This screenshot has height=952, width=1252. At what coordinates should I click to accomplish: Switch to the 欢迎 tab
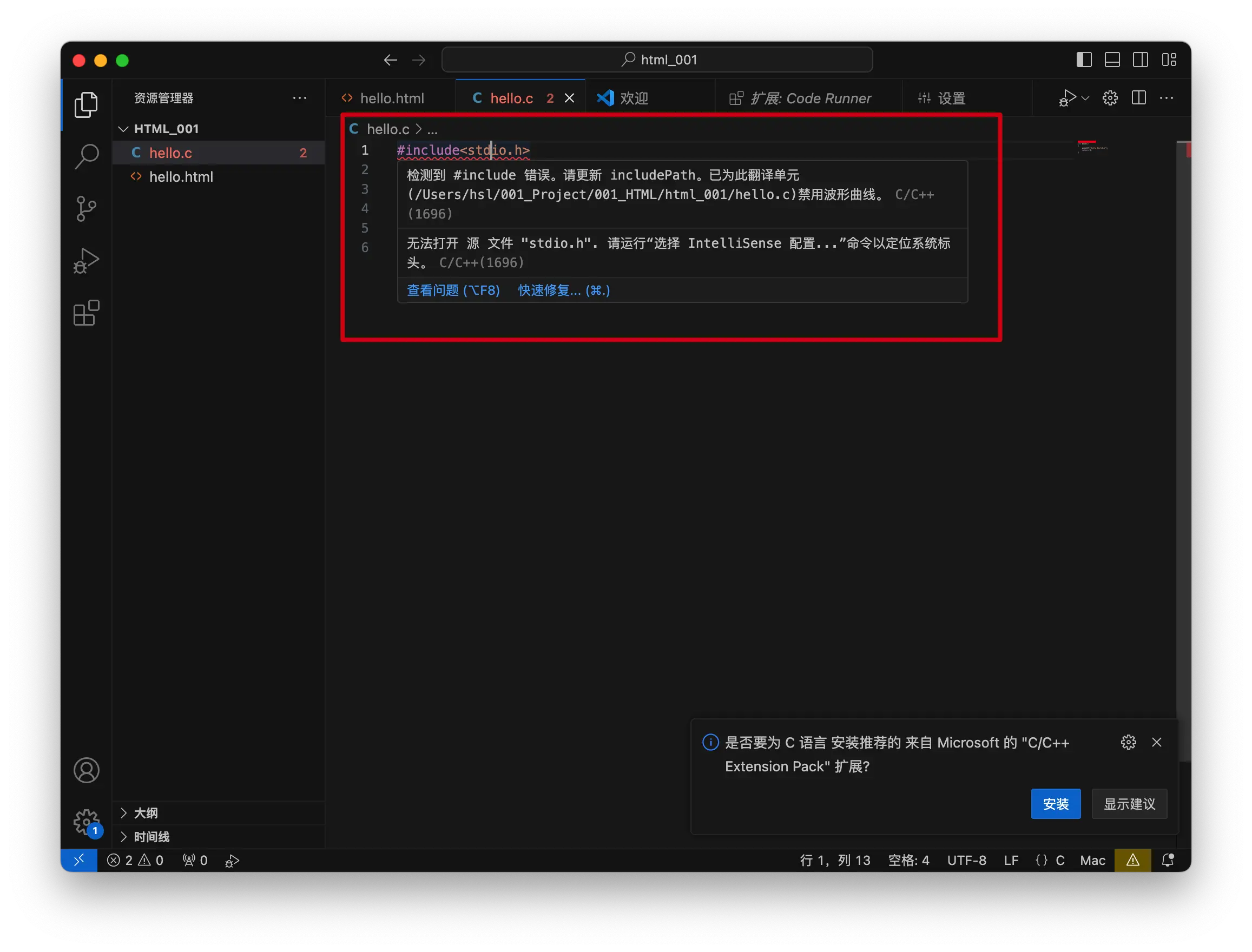[634, 98]
